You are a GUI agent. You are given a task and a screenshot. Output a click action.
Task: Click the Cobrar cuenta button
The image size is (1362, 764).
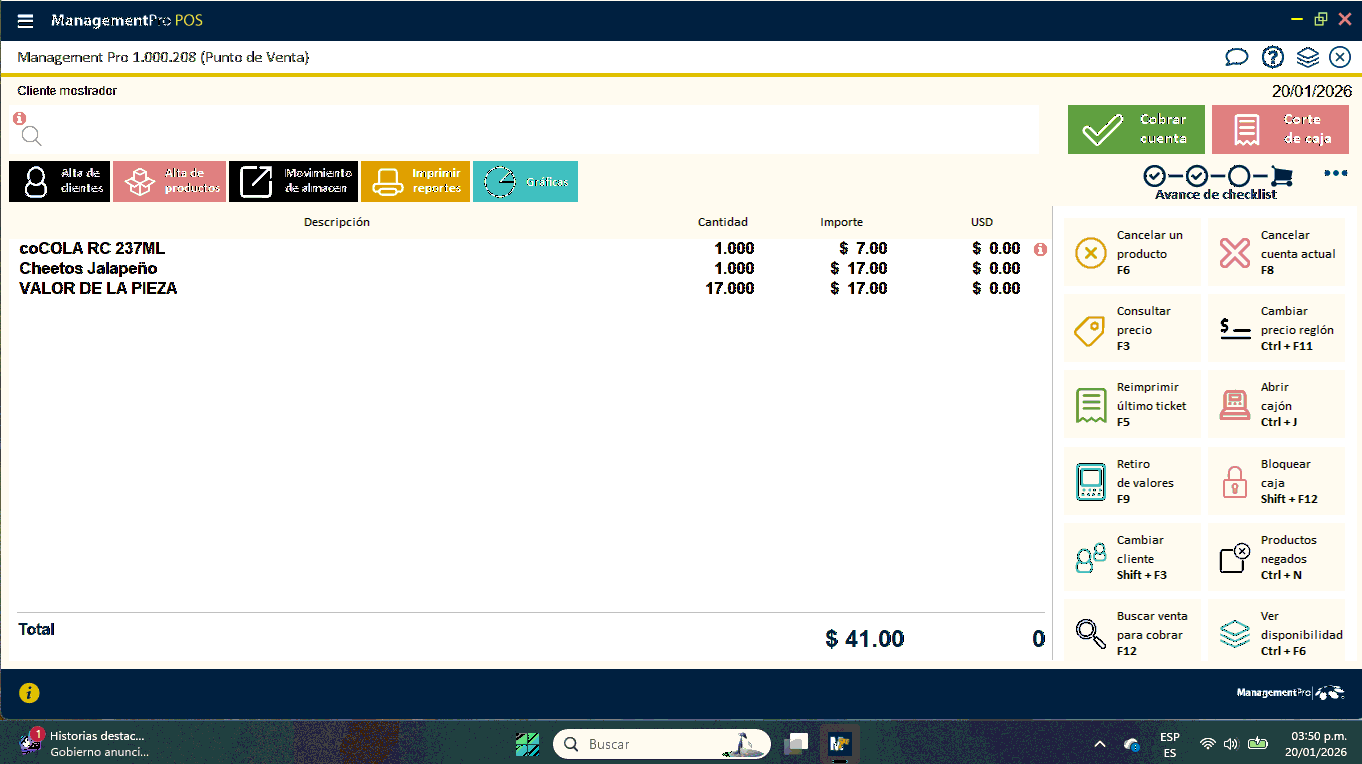pyautogui.click(x=1136, y=130)
